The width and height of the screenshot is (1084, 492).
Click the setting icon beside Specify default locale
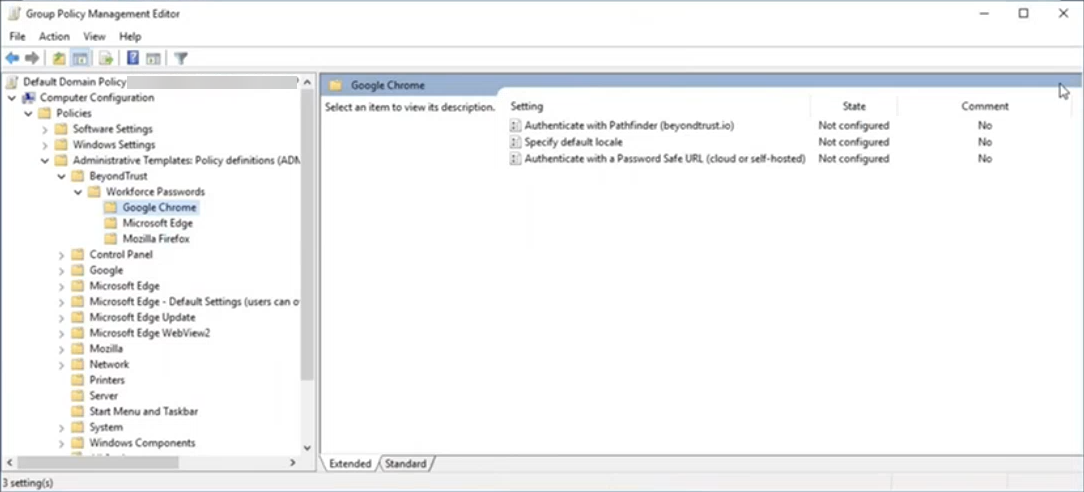coord(514,142)
